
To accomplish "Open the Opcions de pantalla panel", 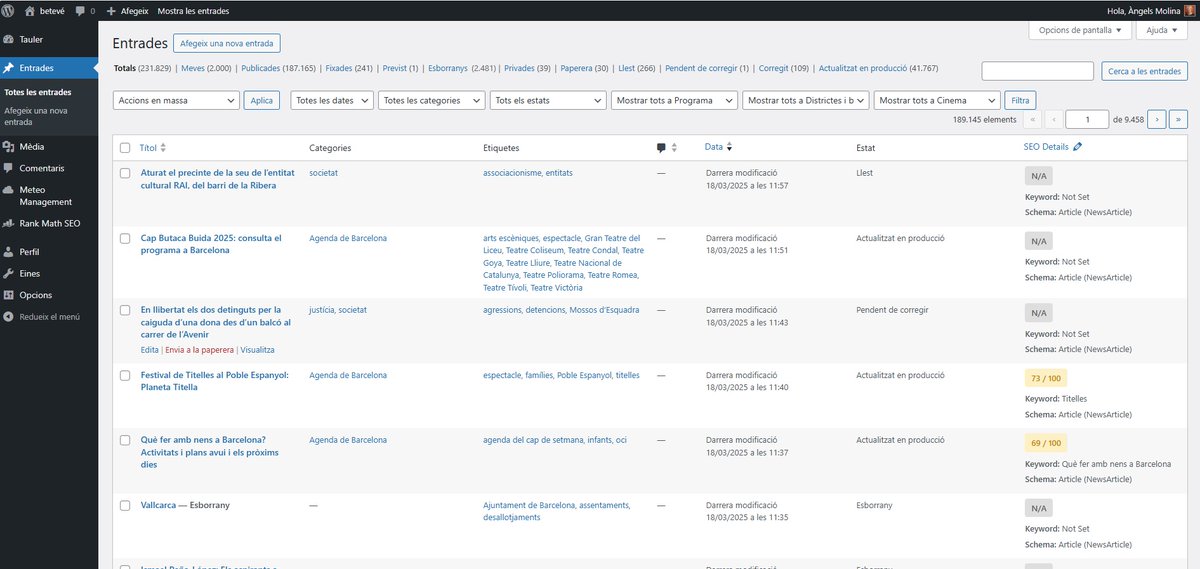I will 1080,30.
